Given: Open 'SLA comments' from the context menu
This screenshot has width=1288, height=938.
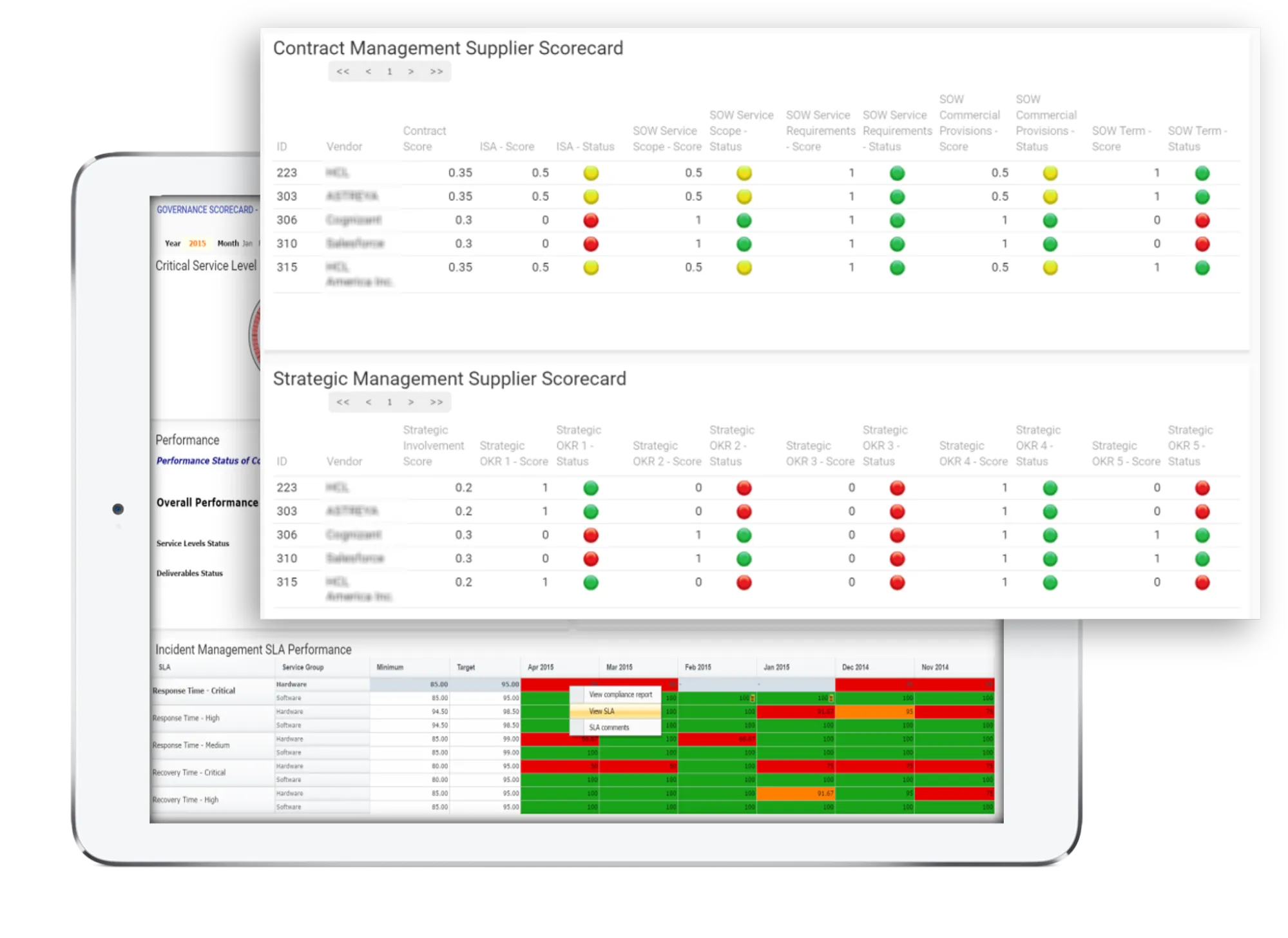Looking at the screenshot, I should tap(609, 727).
